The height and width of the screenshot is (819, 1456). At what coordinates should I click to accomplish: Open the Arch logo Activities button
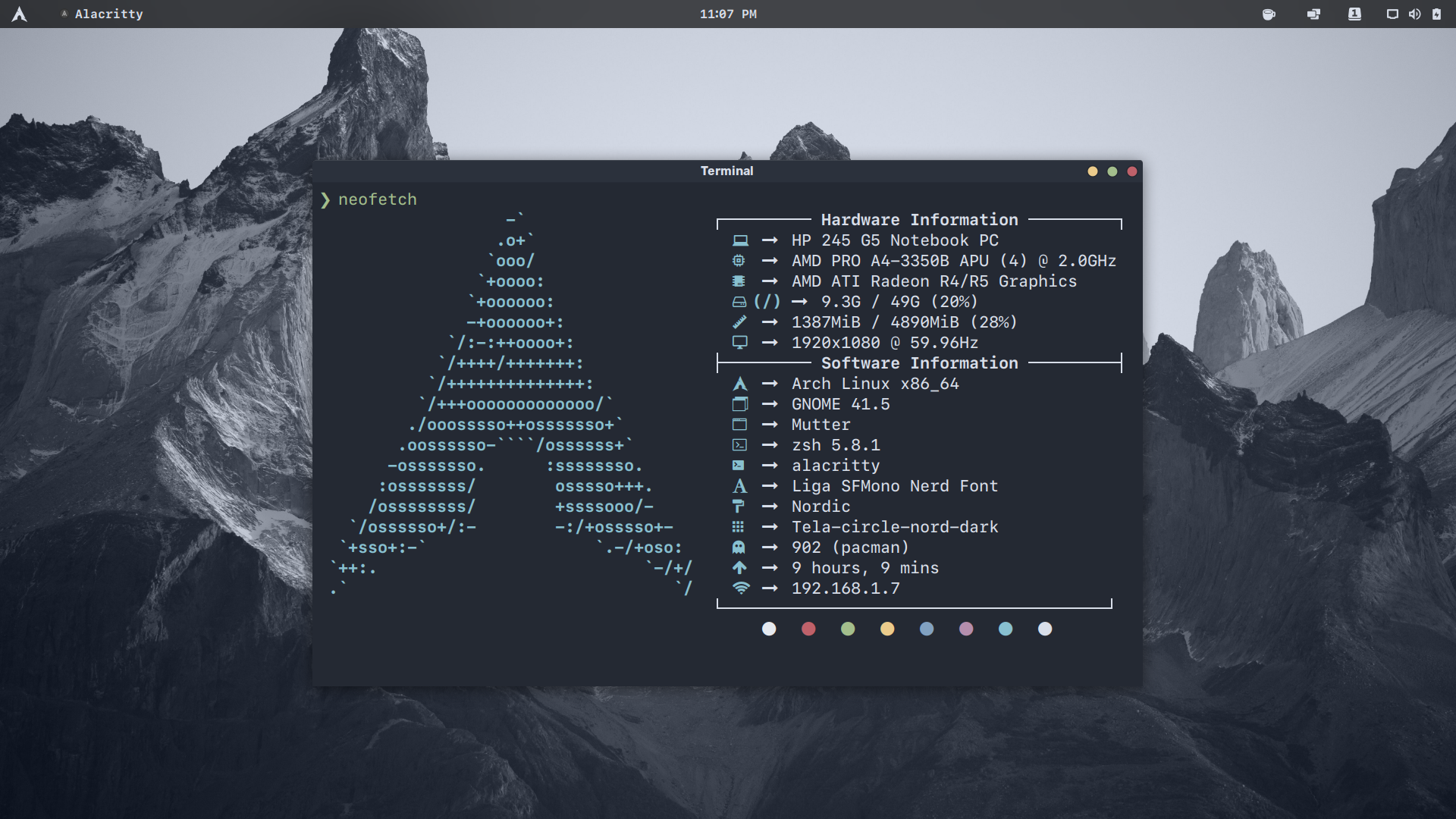(20, 14)
